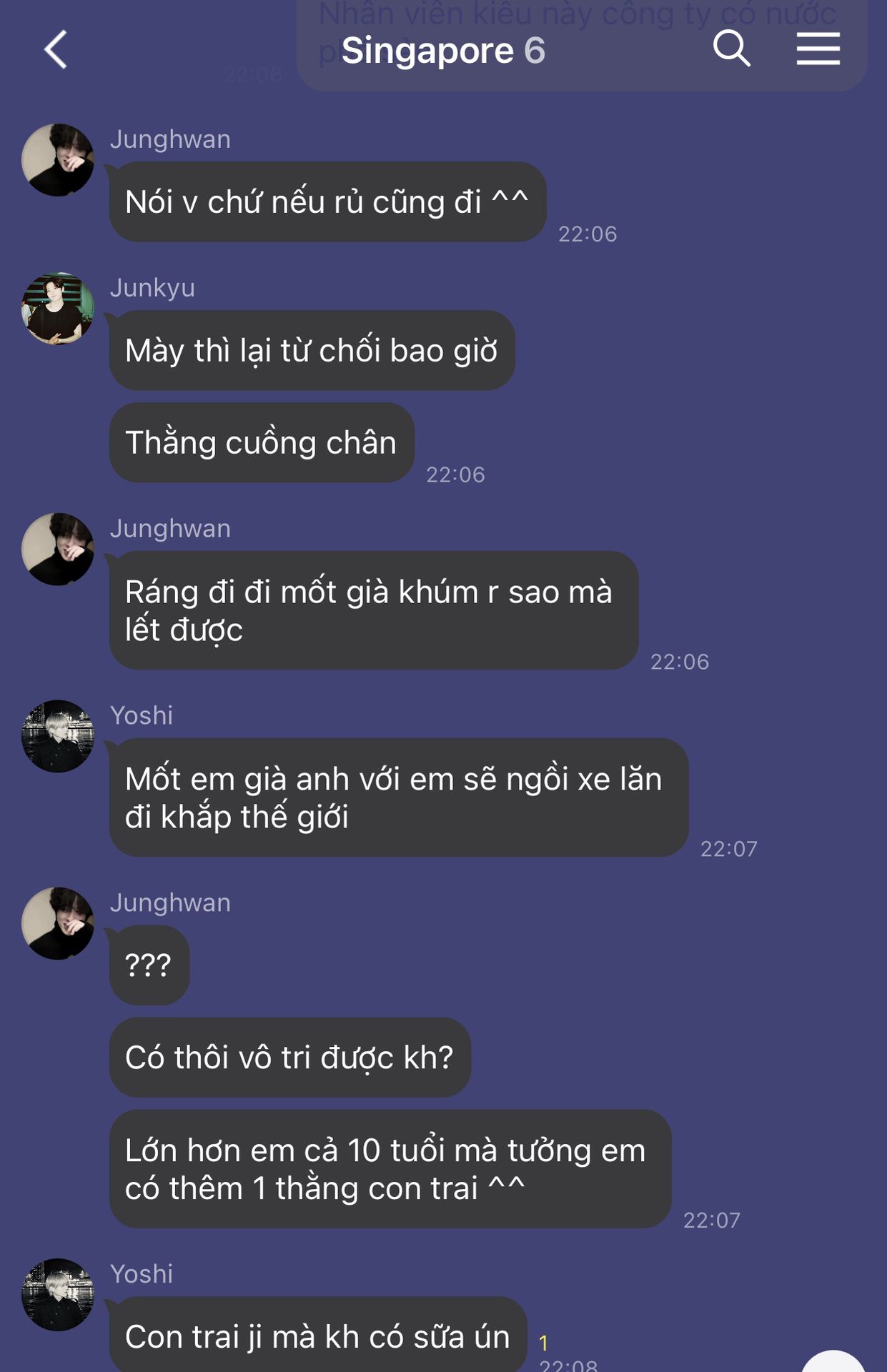Tap the back arrow icon
Image resolution: width=887 pixels, height=1372 pixels.
[x=56, y=49]
